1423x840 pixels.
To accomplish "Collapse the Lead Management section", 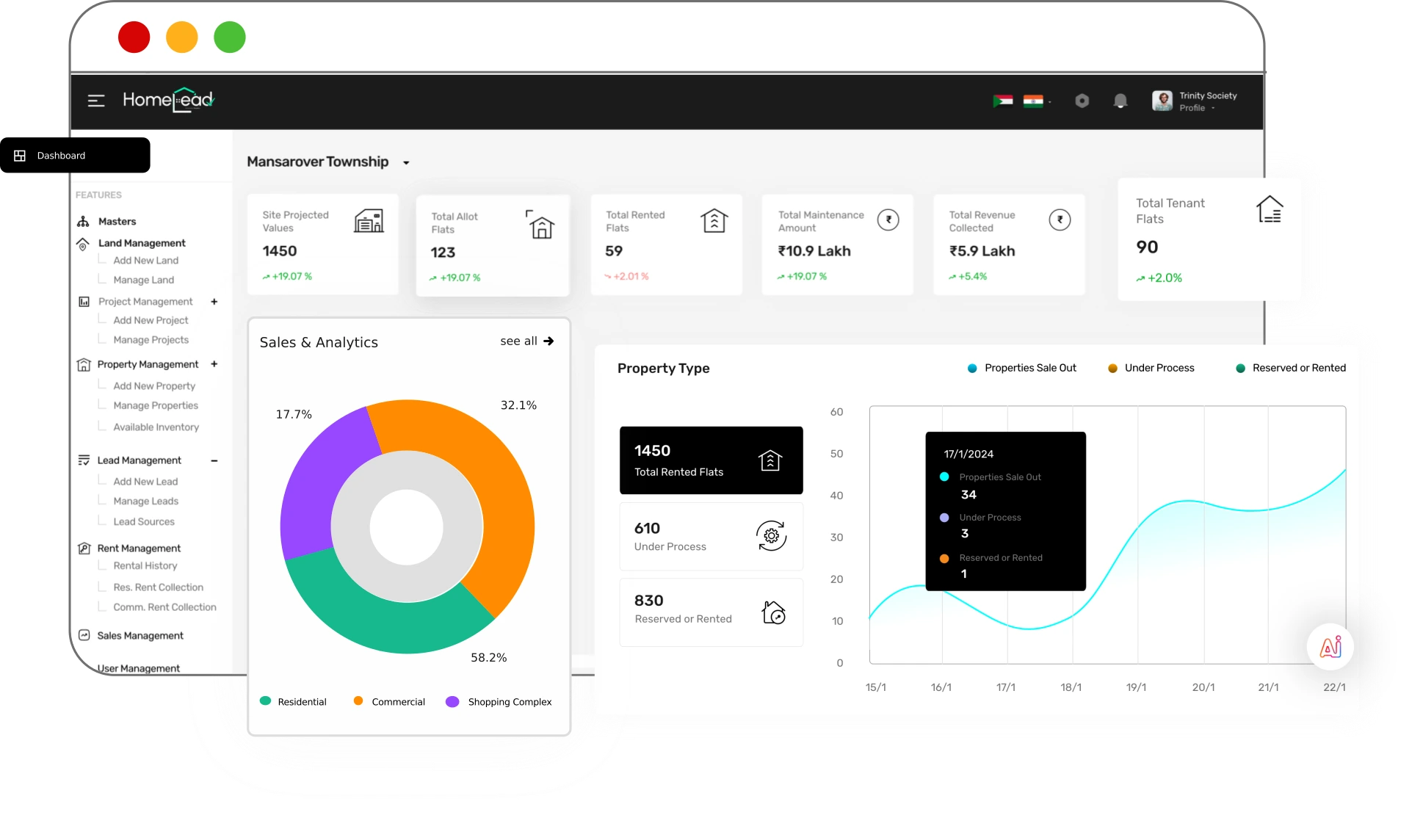I will point(214,460).
